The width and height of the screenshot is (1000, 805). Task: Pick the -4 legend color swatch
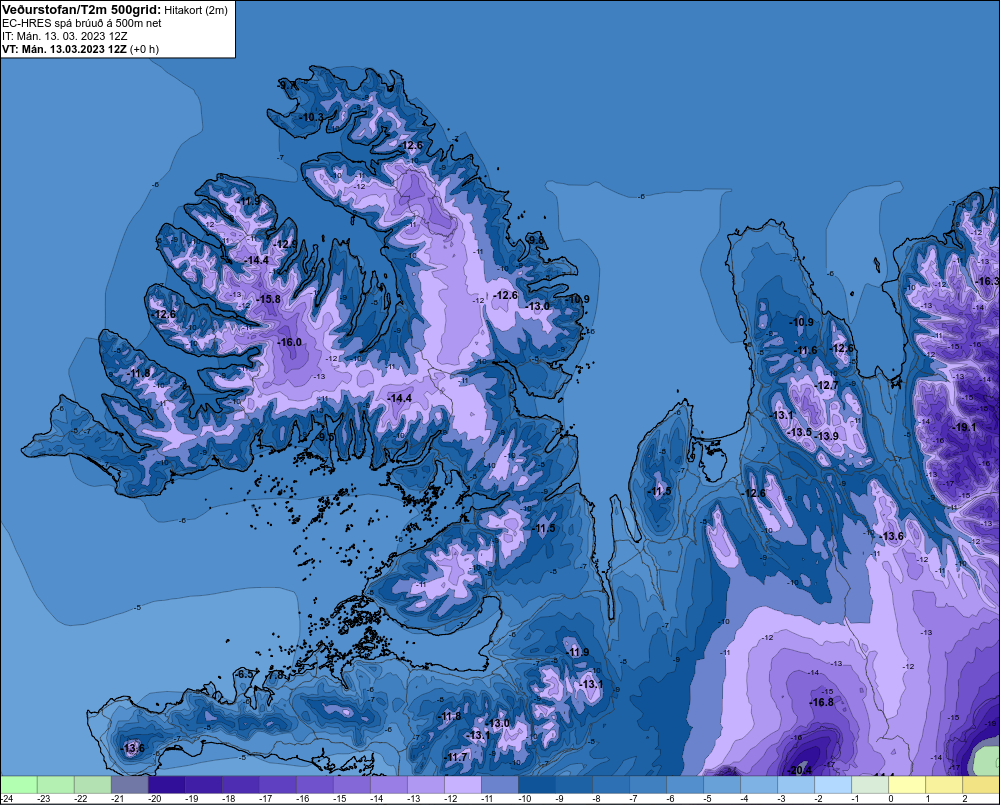tap(759, 784)
